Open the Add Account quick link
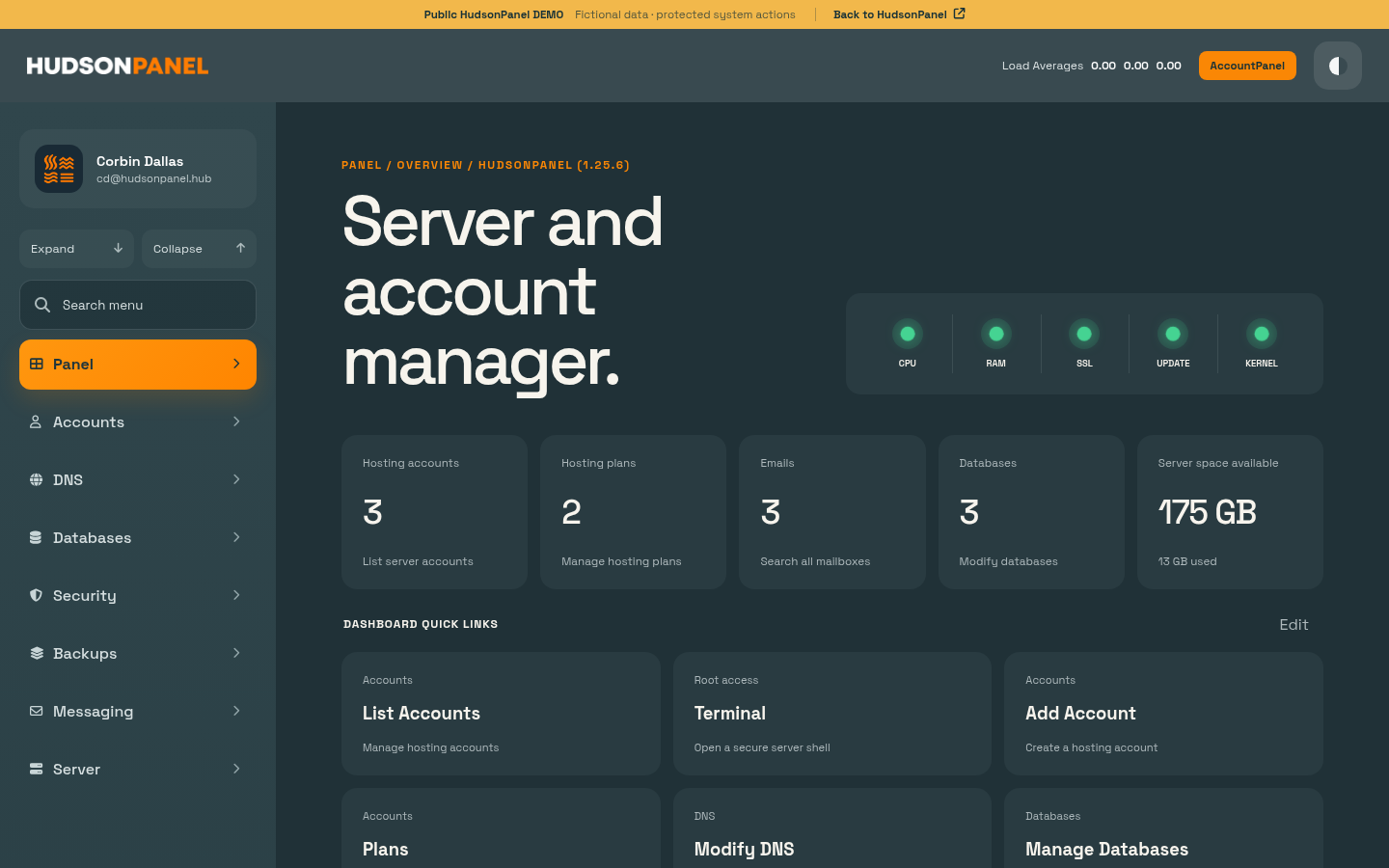 1163,714
